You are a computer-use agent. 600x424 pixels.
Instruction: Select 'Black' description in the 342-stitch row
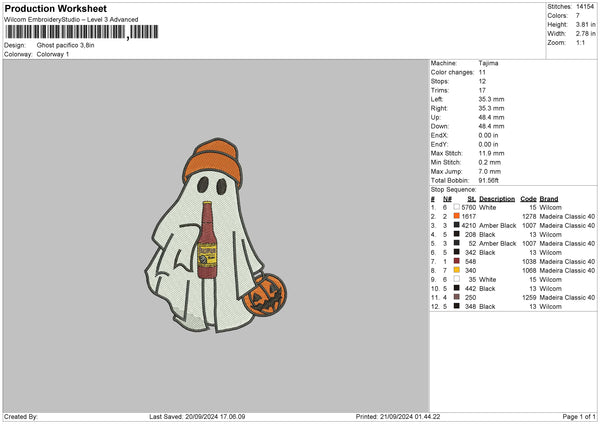click(487, 253)
